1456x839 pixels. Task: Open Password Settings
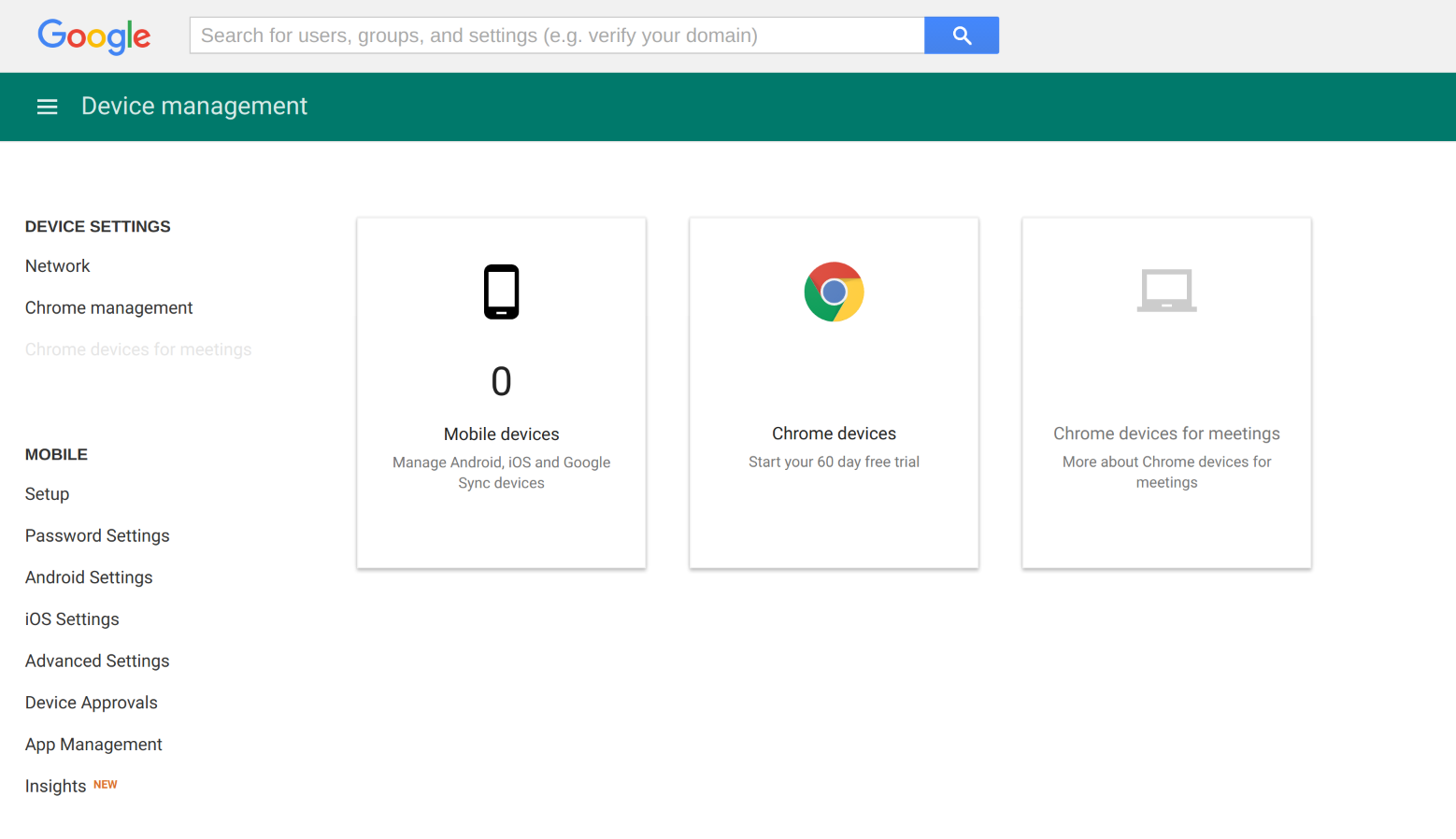coord(97,535)
